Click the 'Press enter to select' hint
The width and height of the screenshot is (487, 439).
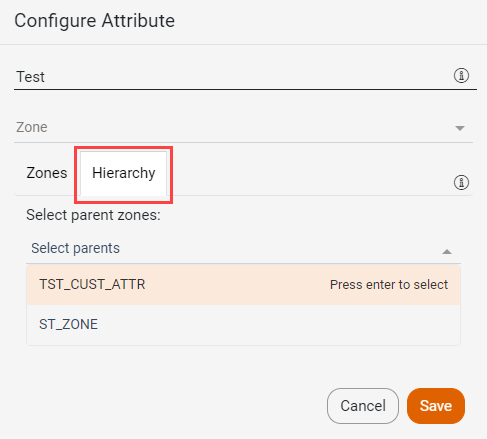tap(389, 285)
